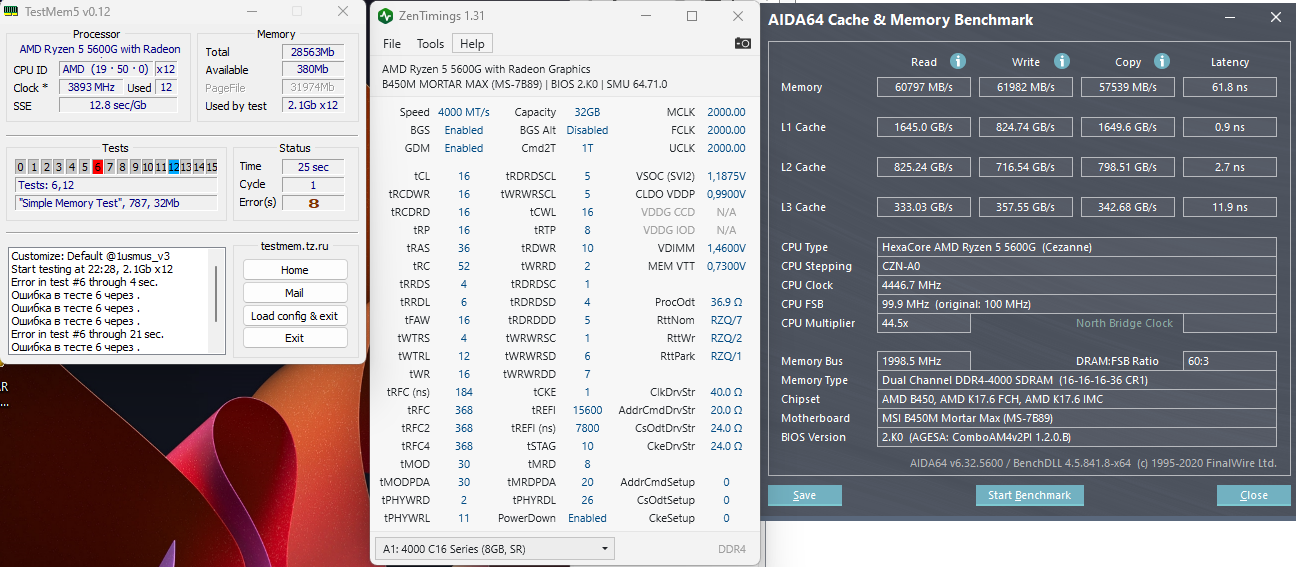1296x567 pixels.
Task: Click the Cmd2T 1T value
Action: point(587,148)
